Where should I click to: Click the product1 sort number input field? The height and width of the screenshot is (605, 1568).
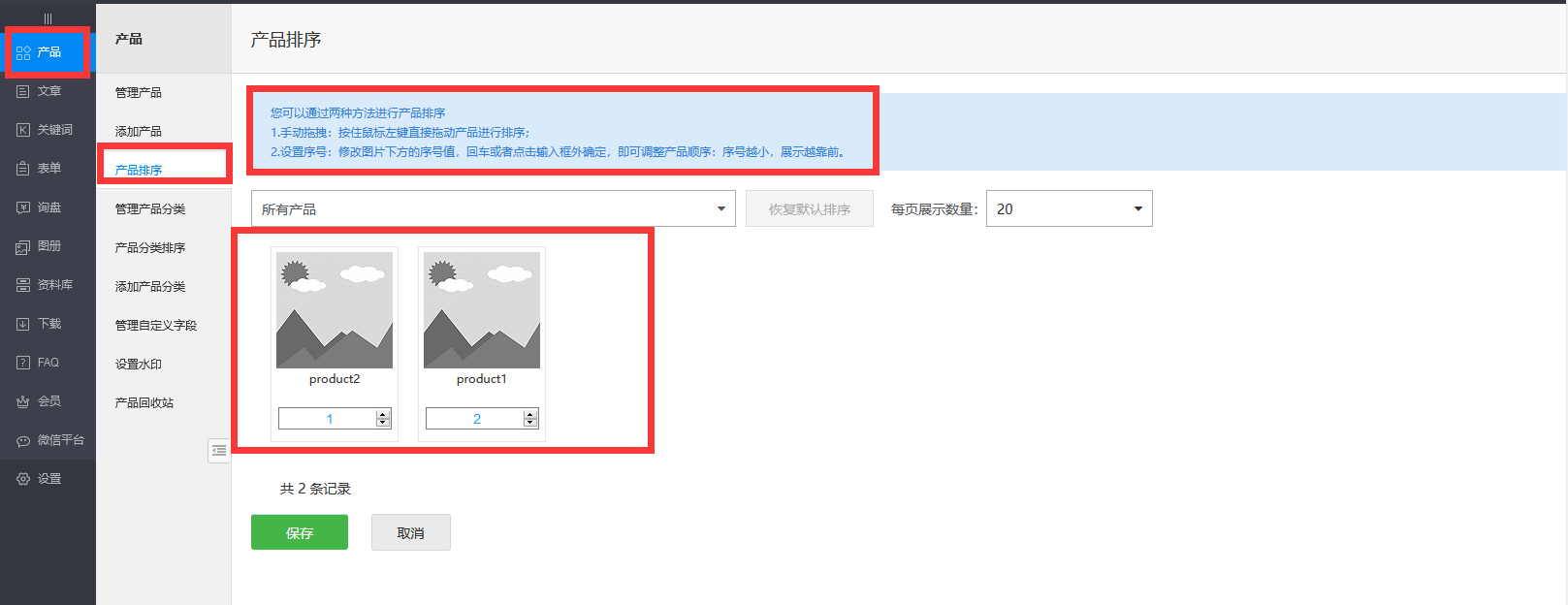[474, 419]
